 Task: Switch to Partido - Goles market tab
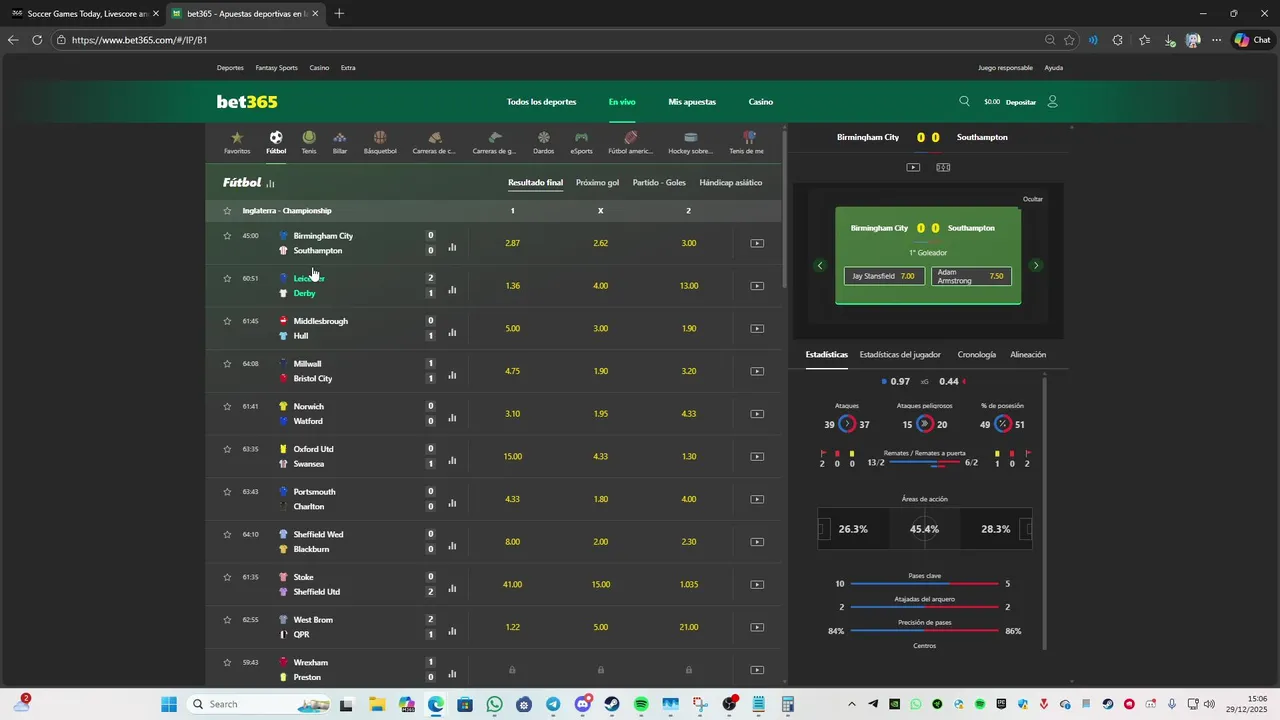(659, 183)
